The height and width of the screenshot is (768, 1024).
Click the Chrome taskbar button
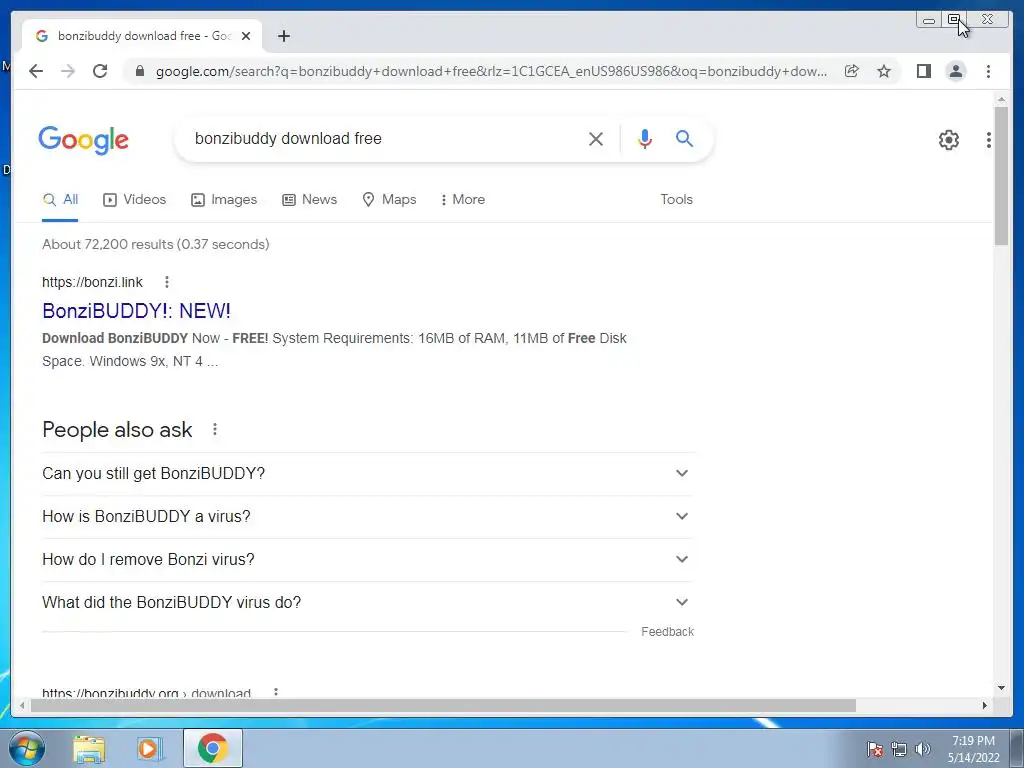click(212, 748)
